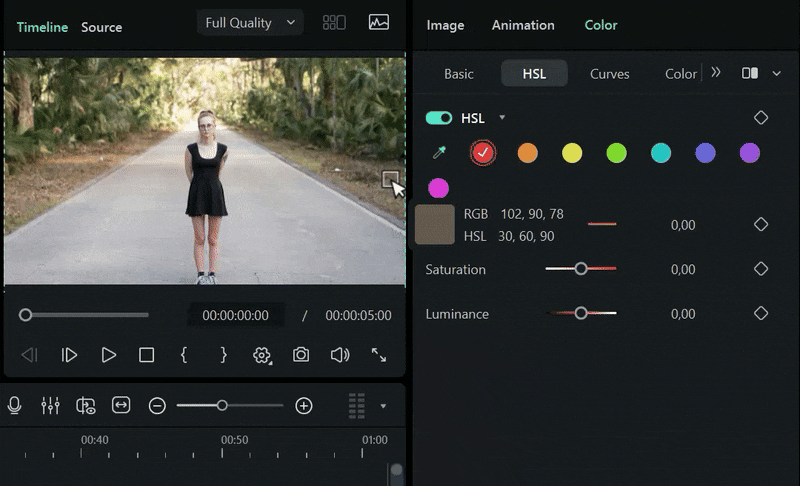The height and width of the screenshot is (486, 800).
Task: Select the red HSL color swatch
Action: [x=483, y=152]
